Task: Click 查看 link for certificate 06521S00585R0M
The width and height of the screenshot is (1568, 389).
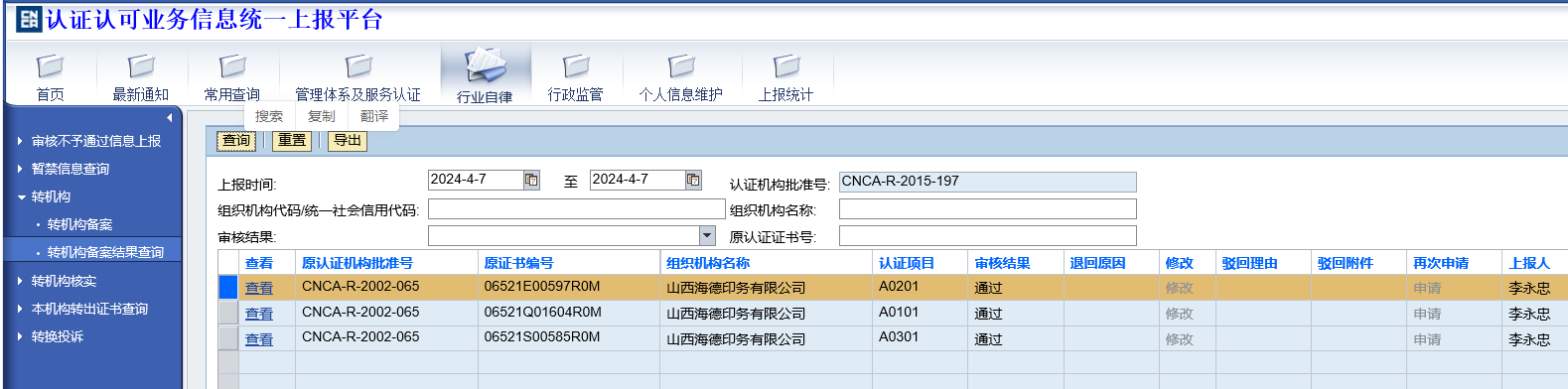Action: tap(259, 339)
